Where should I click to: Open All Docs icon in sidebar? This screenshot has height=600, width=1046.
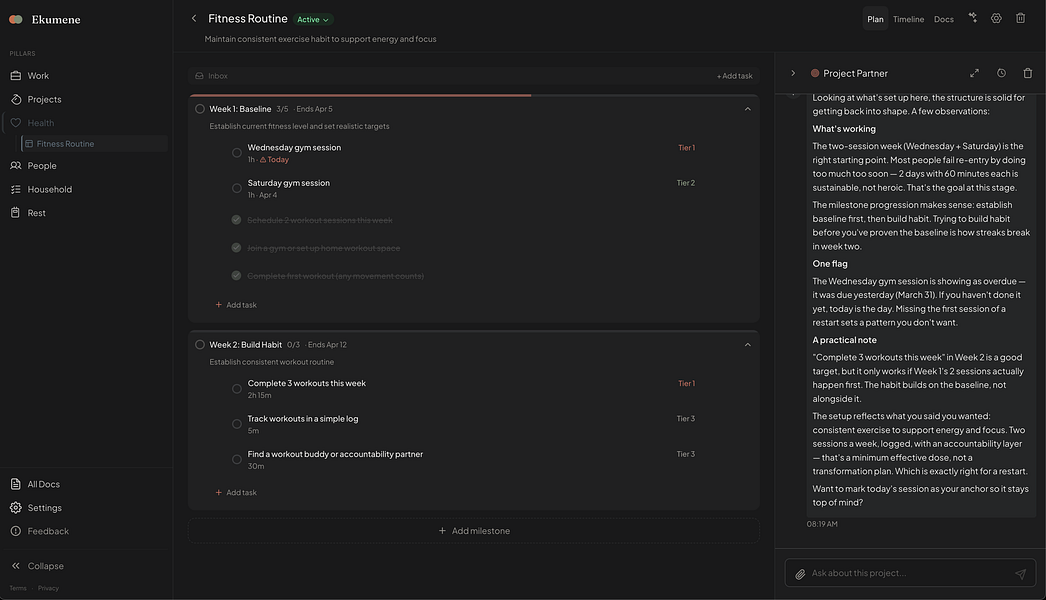(15, 484)
